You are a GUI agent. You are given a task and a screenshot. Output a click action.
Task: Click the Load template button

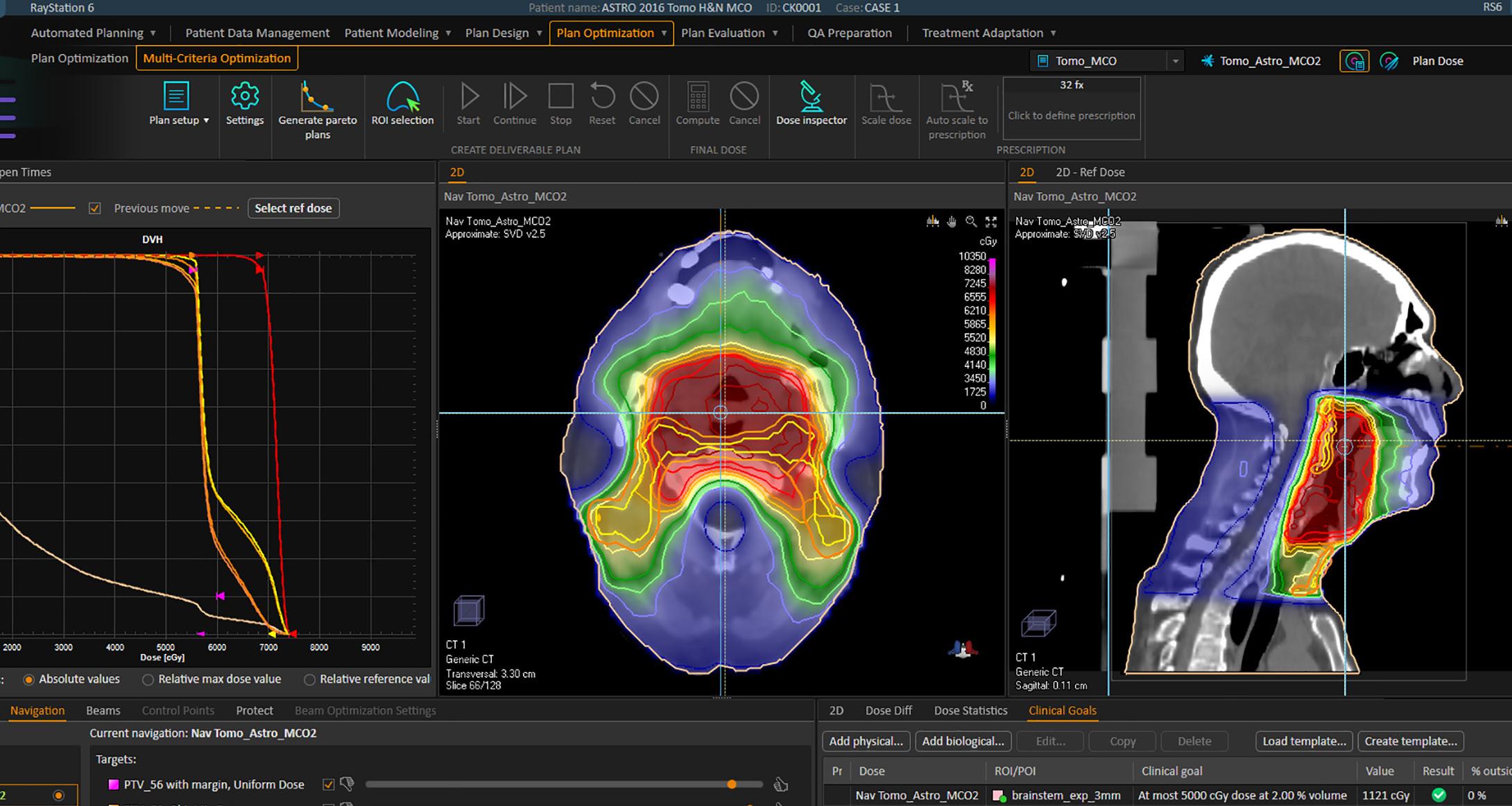tap(1303, 741)
